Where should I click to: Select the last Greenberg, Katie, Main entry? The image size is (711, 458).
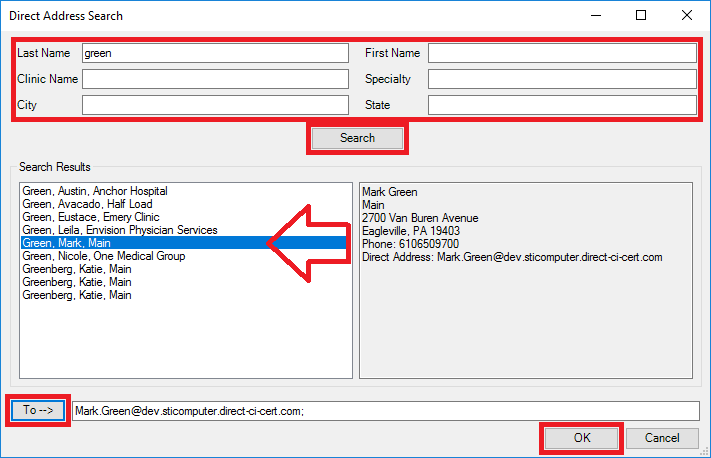pos(77,295)
